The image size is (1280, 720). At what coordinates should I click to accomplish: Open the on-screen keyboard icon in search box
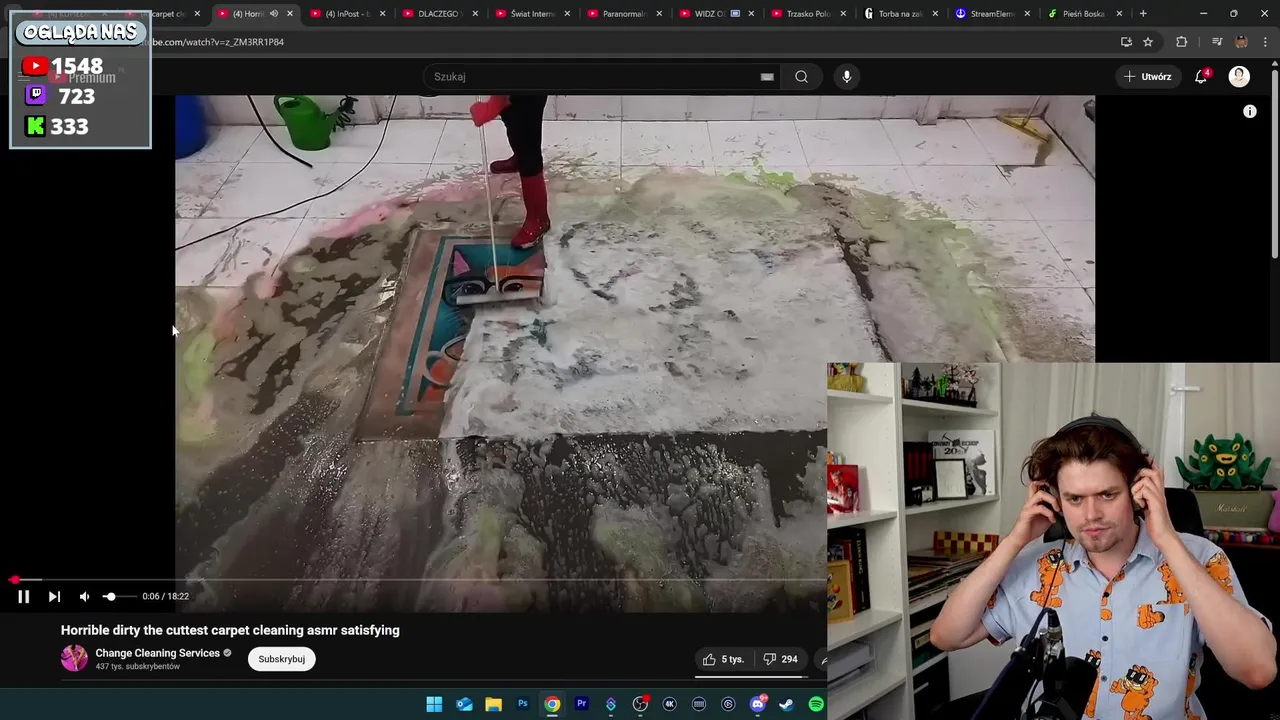pyautogui.click(x=767, y=77)
